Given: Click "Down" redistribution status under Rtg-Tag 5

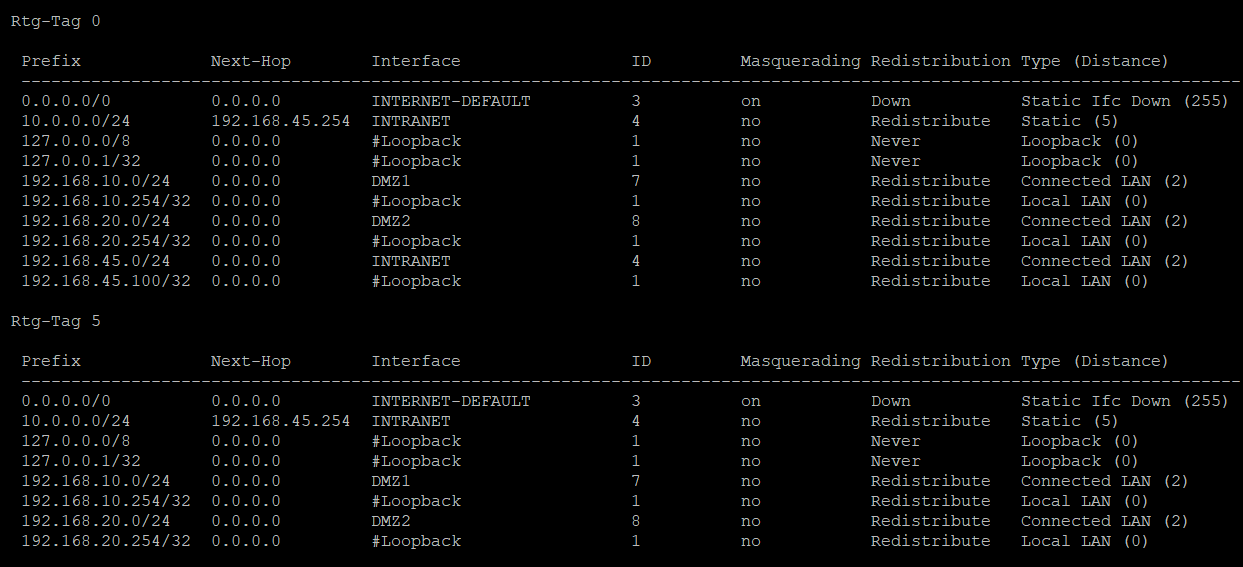Looking at the screenshot, I should click(890, 401).
